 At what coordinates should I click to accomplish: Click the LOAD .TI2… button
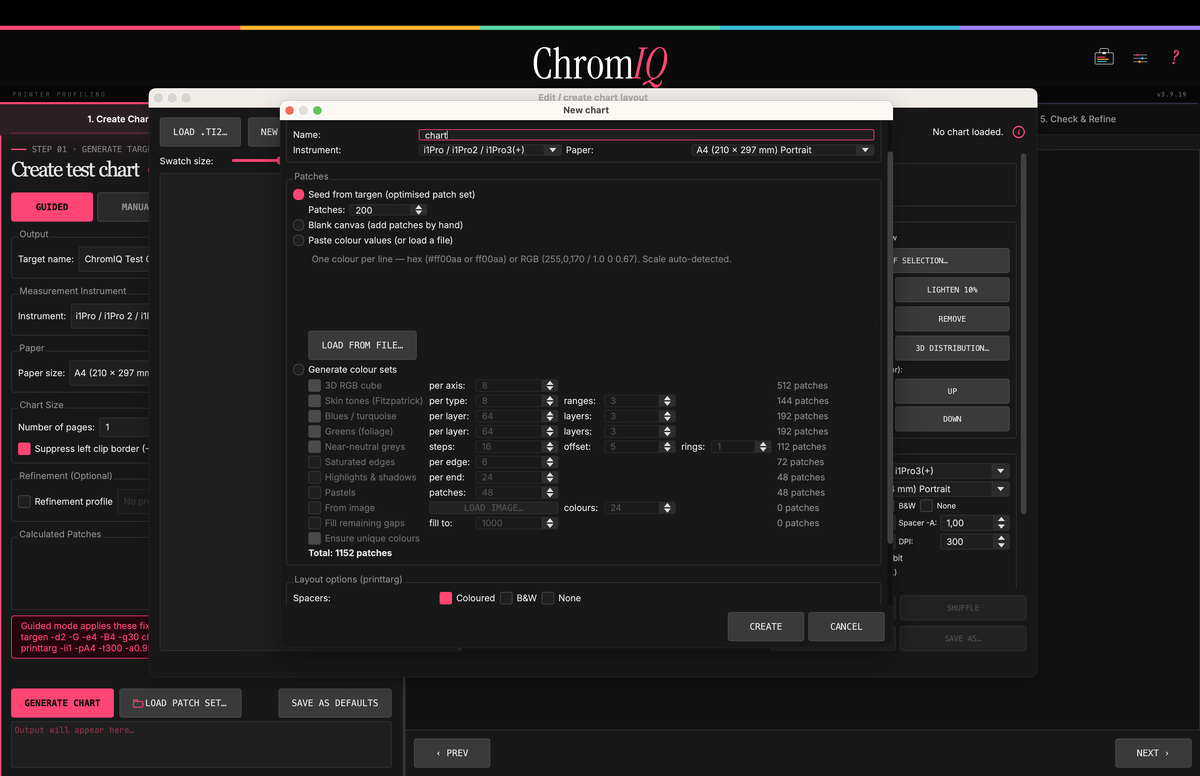200,132
